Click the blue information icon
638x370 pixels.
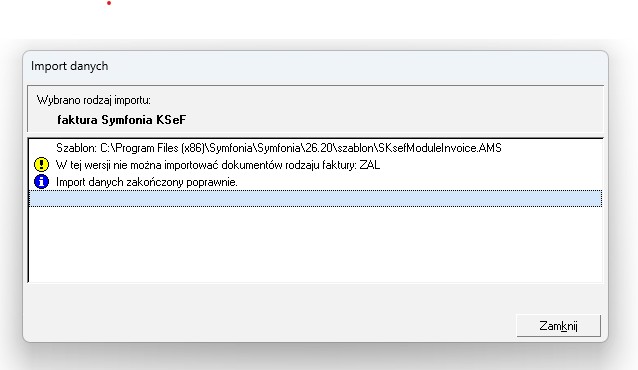tap(41, 182)
